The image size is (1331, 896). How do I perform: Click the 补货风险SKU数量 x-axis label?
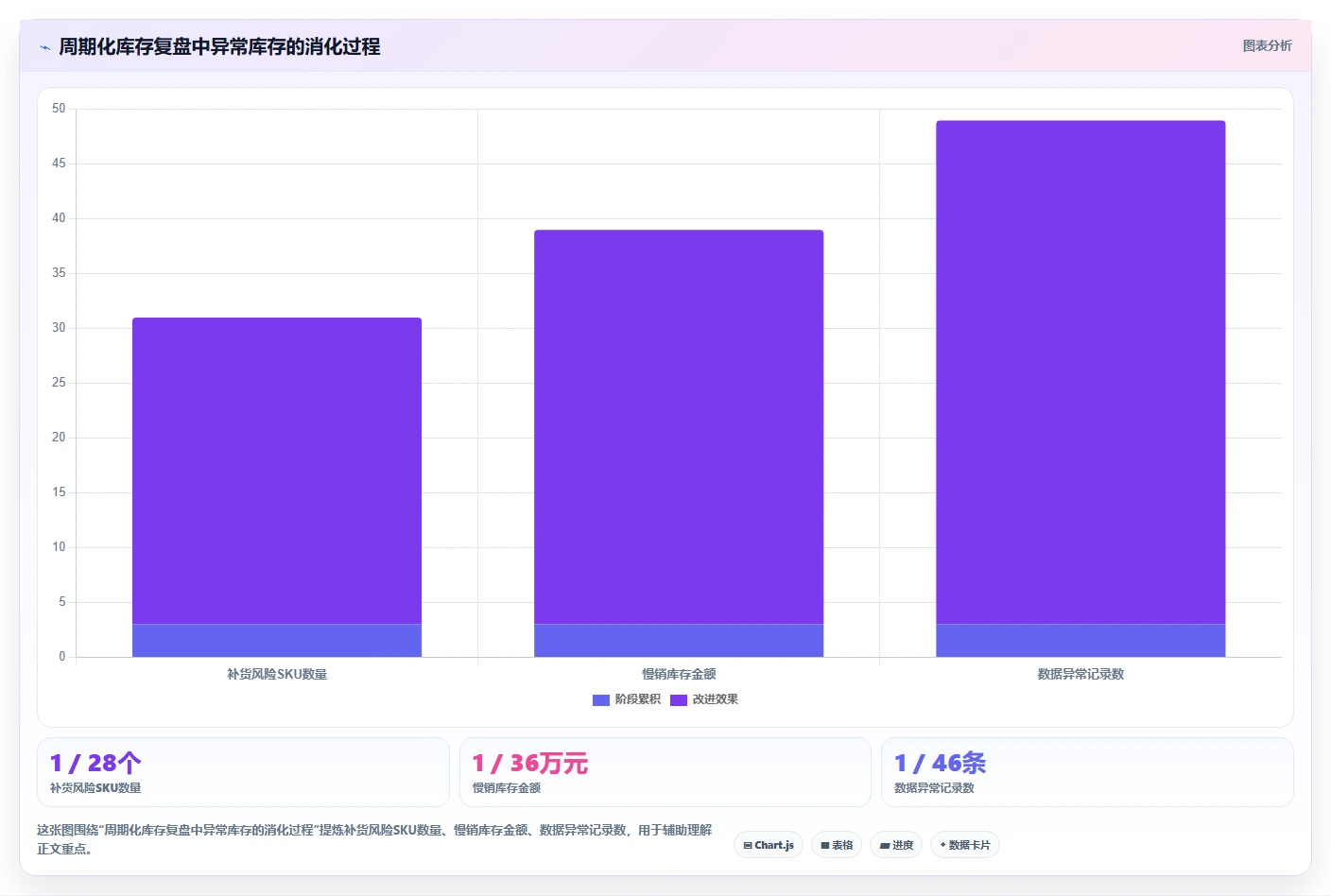(277, 674)
